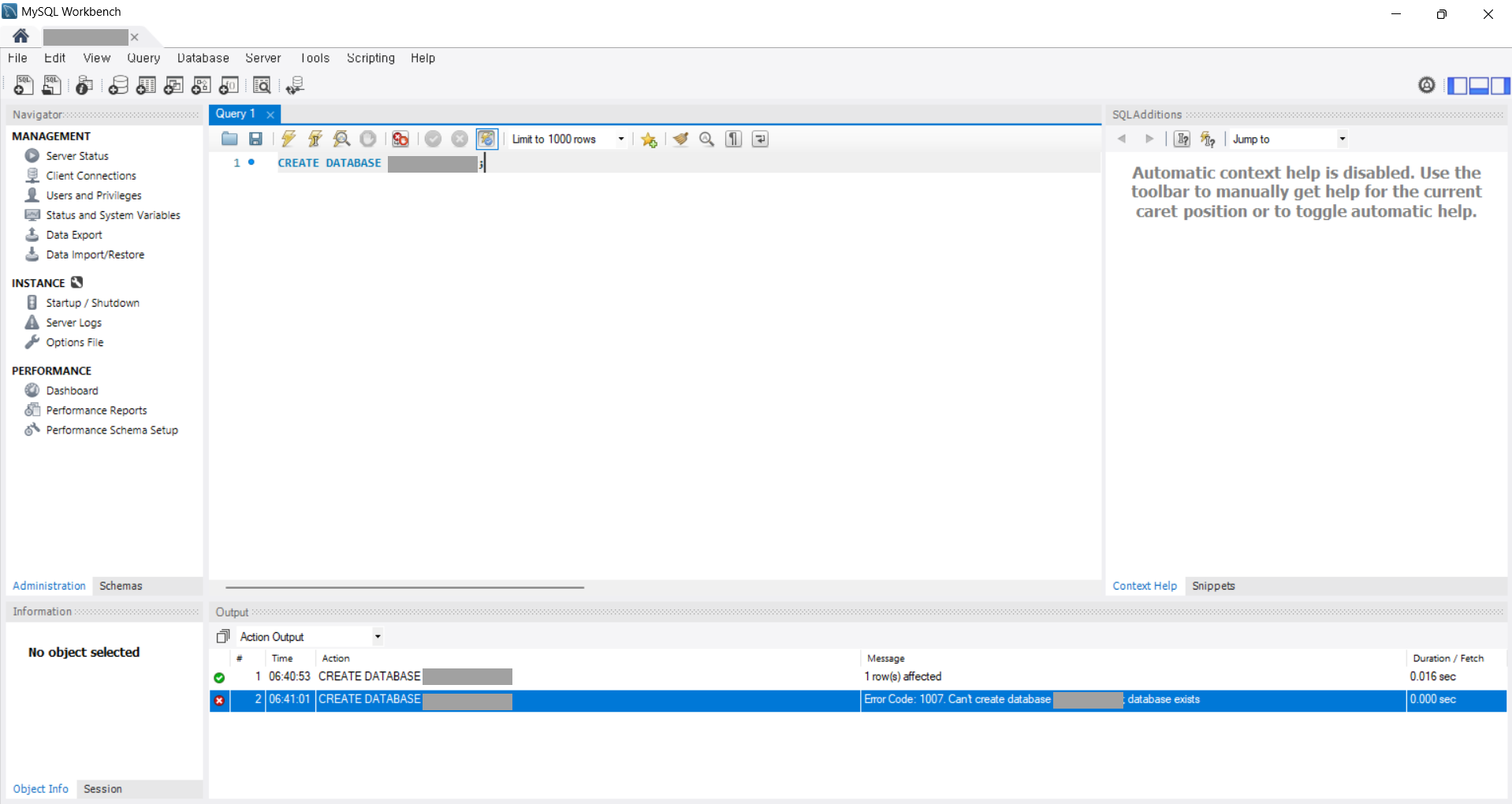Open the File menu
This screenshot has width=1512, height=804.
17,58
